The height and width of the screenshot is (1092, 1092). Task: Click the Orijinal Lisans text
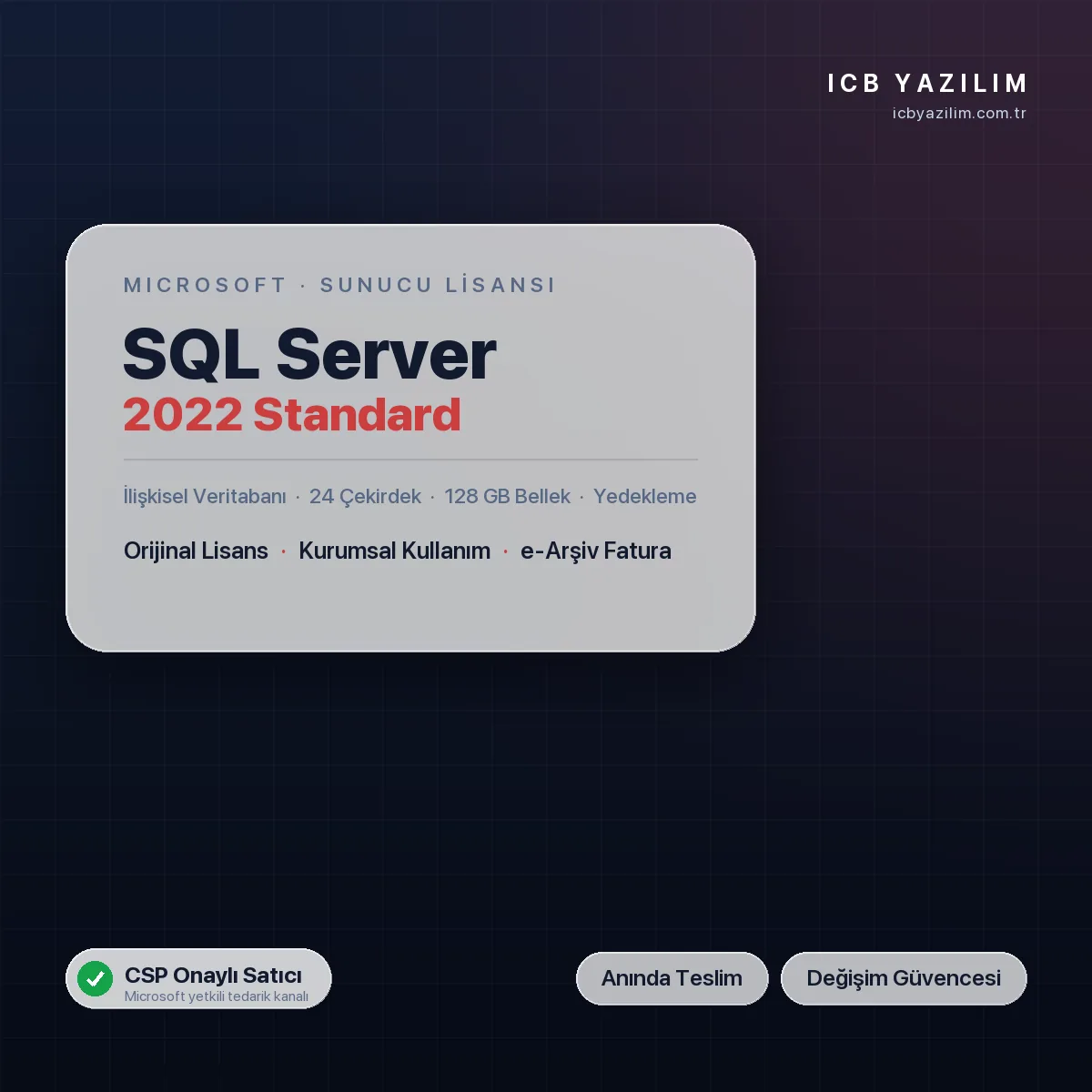[196, 551]
